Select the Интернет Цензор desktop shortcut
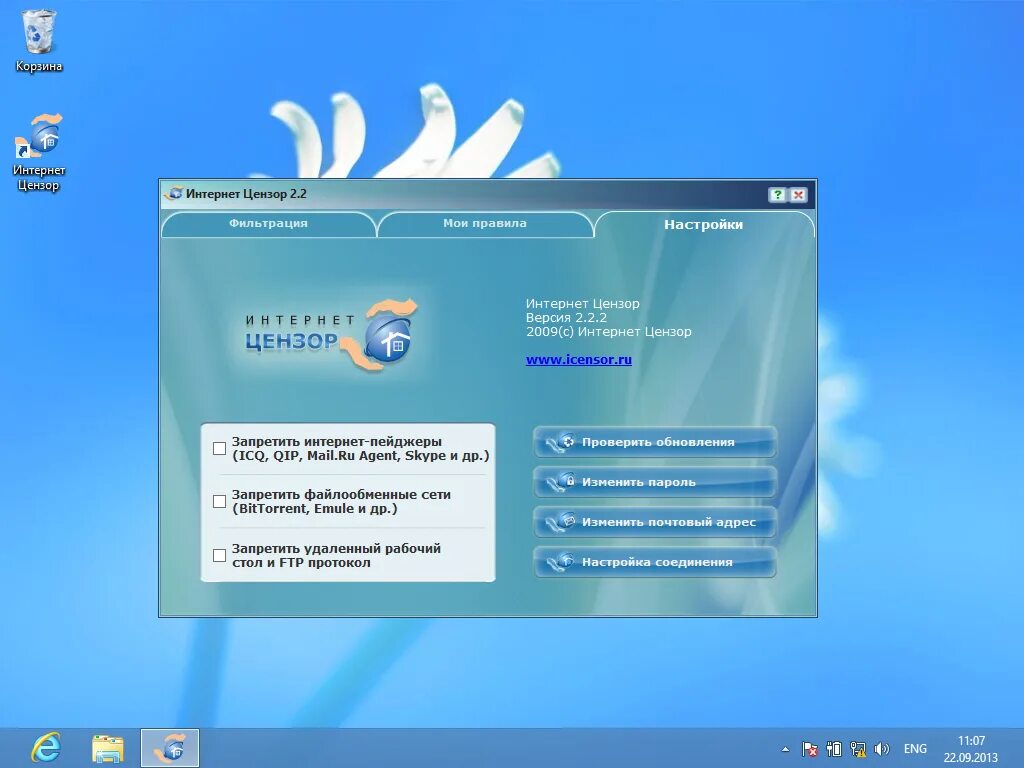 click(x=39, y=152)
